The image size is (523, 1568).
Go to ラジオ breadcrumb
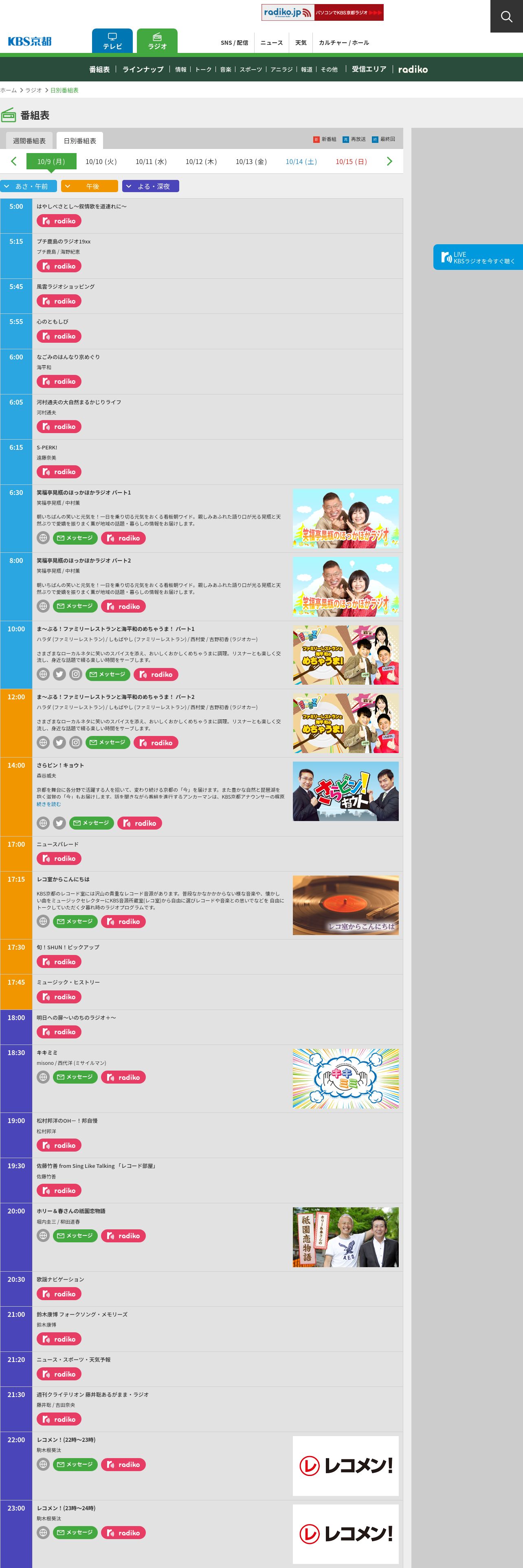point(33,90)
